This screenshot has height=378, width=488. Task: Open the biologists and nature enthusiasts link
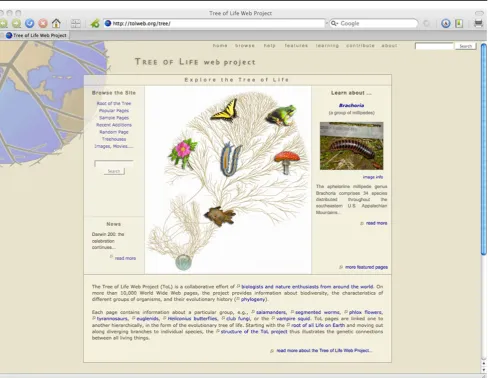307,287
